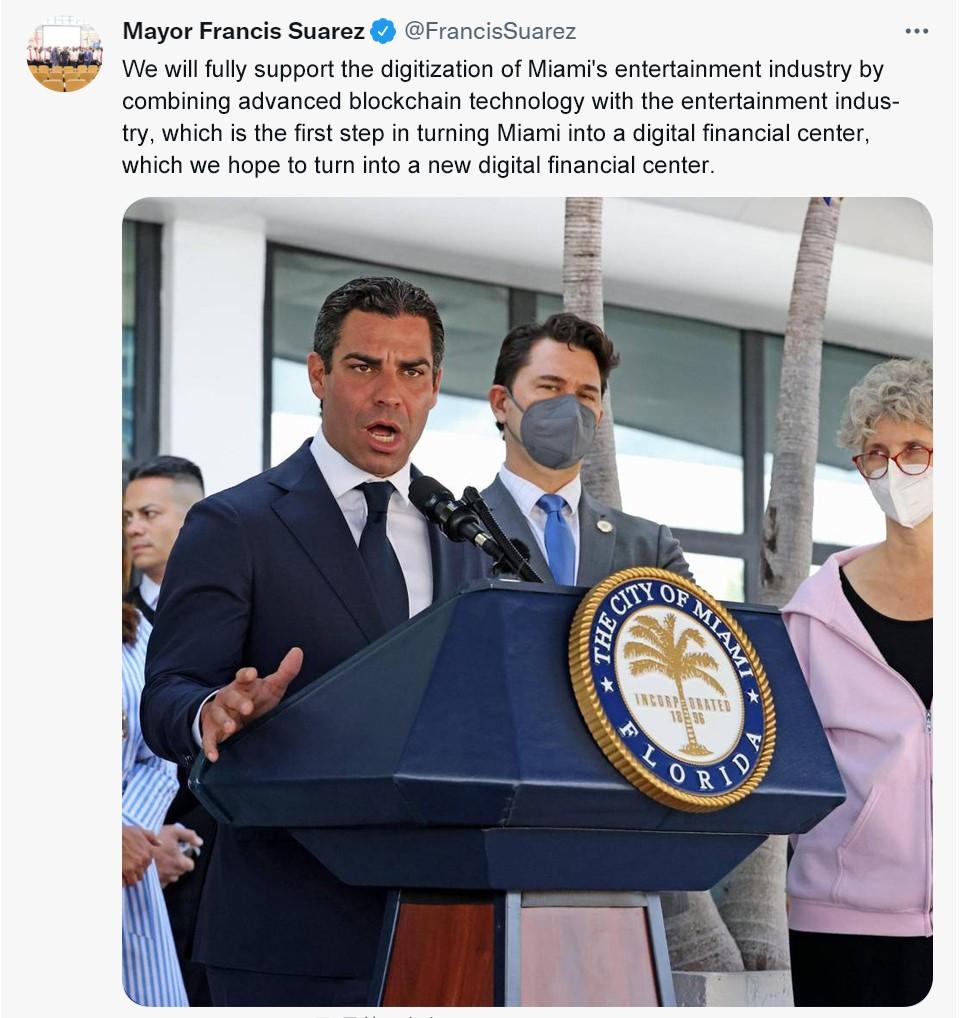
Task: Click the Mayor Francis Suarez display name
Action: 243,31
